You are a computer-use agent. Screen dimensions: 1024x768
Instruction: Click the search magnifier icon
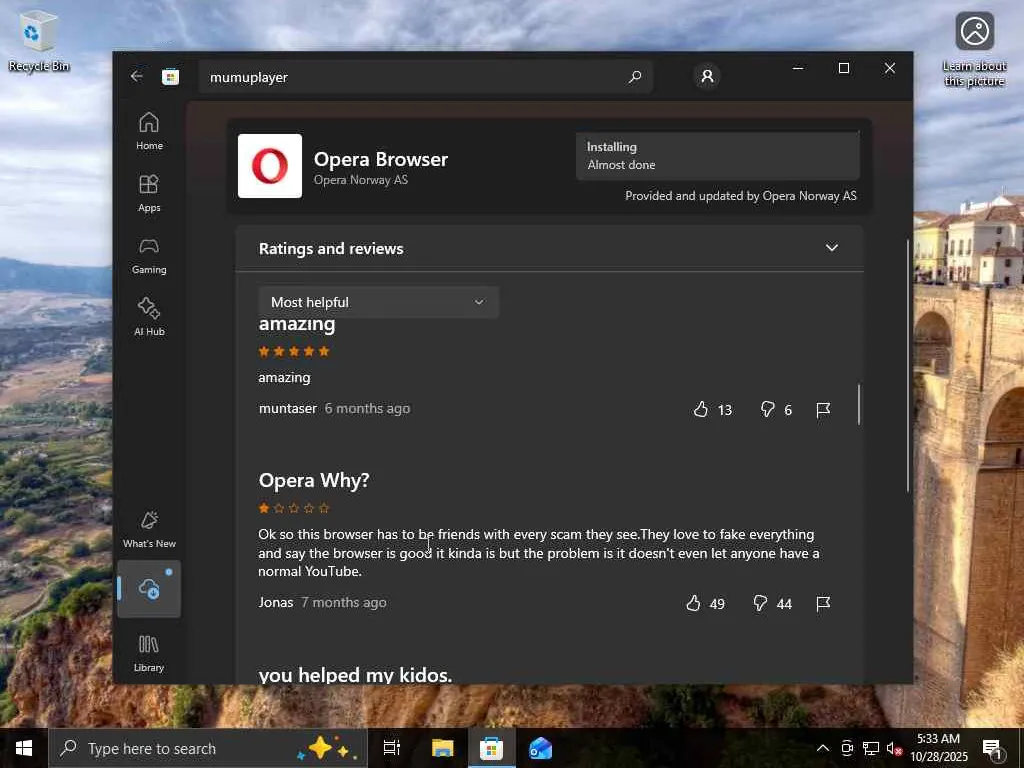(x=635, y=77)
